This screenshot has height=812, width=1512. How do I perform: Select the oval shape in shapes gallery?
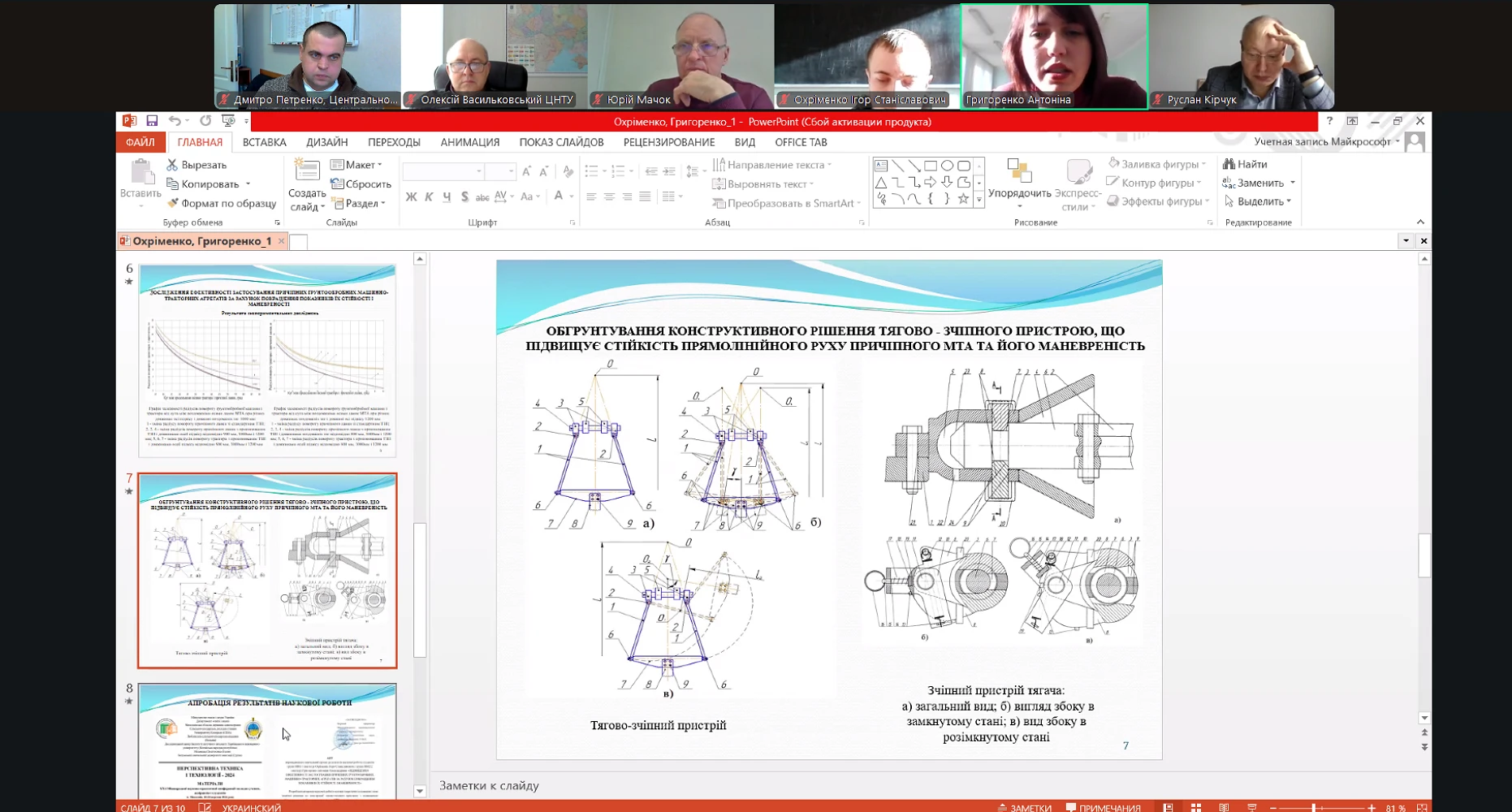947,166
